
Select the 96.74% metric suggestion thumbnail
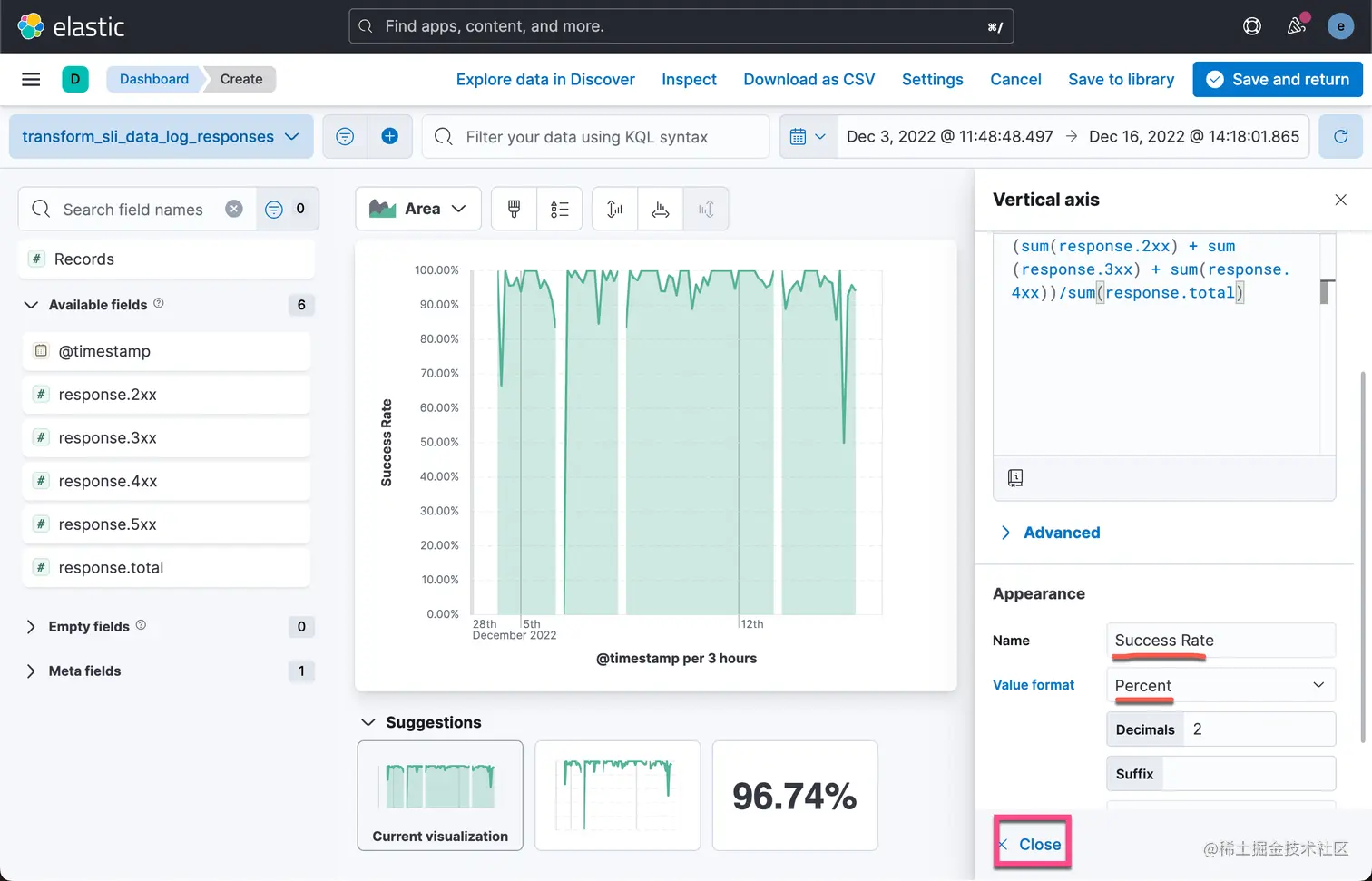tap(795, 796)
